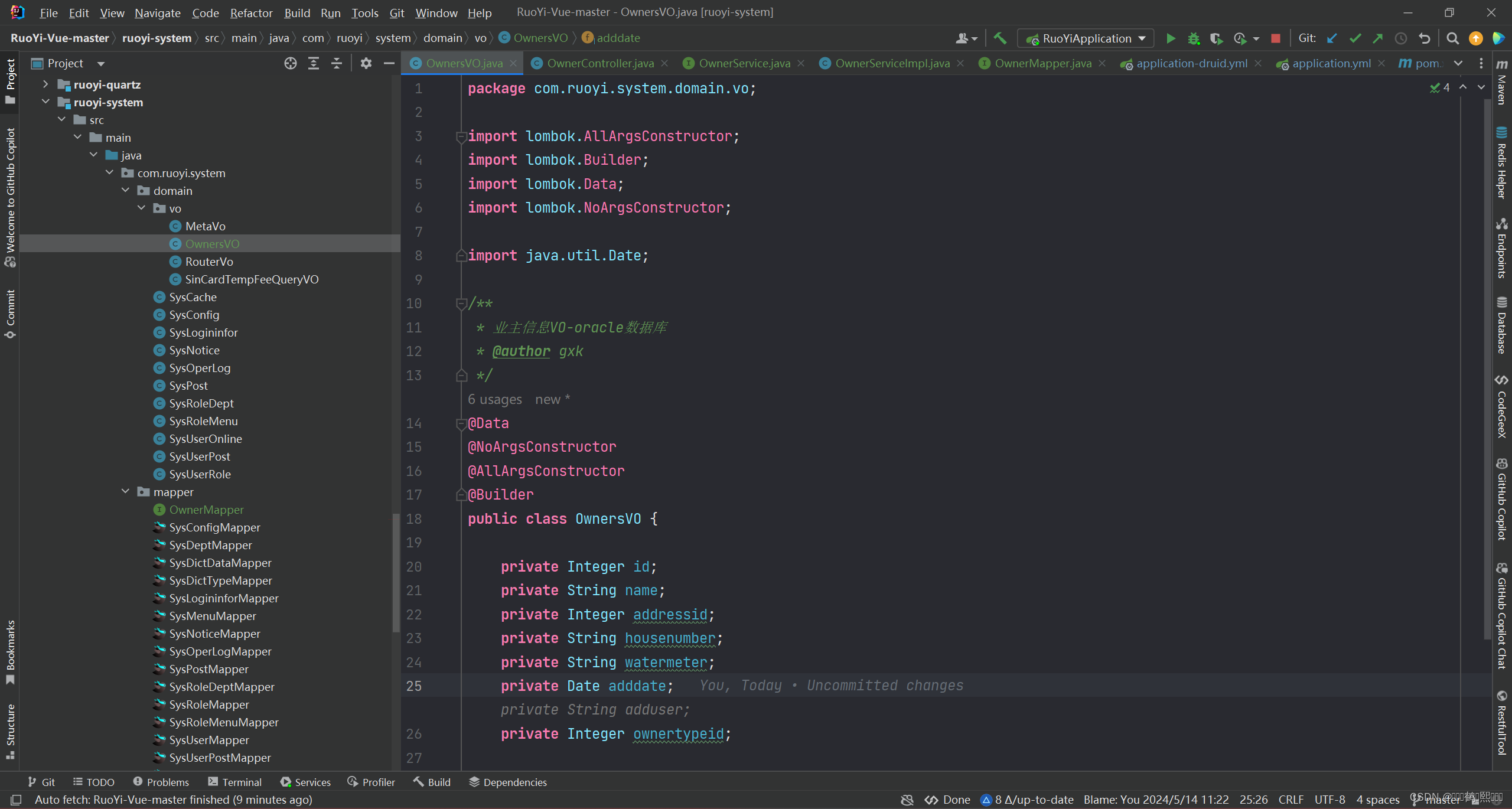This screenshot has width=1512, height=809.
Task: Click Git update project arrow icon
Action: coord(1332,38)
